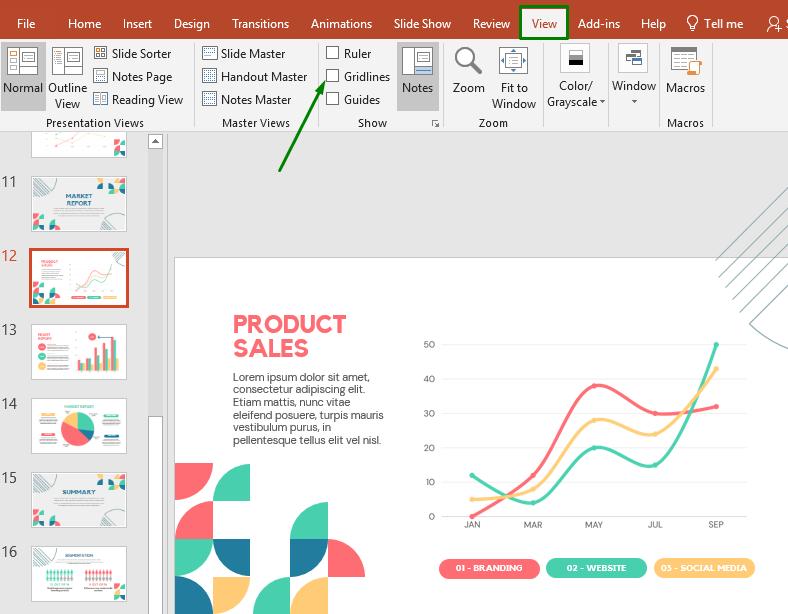This screenshot has width=788, height=614.
Task: Open the Add-ins tab
Action: coord(599,24)
